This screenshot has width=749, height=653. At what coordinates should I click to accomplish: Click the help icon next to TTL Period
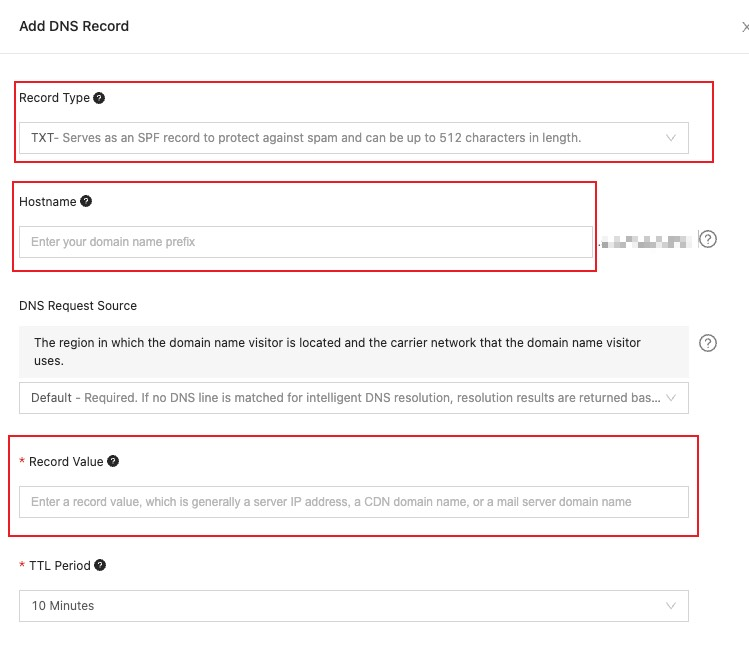[x=100, y=565]
